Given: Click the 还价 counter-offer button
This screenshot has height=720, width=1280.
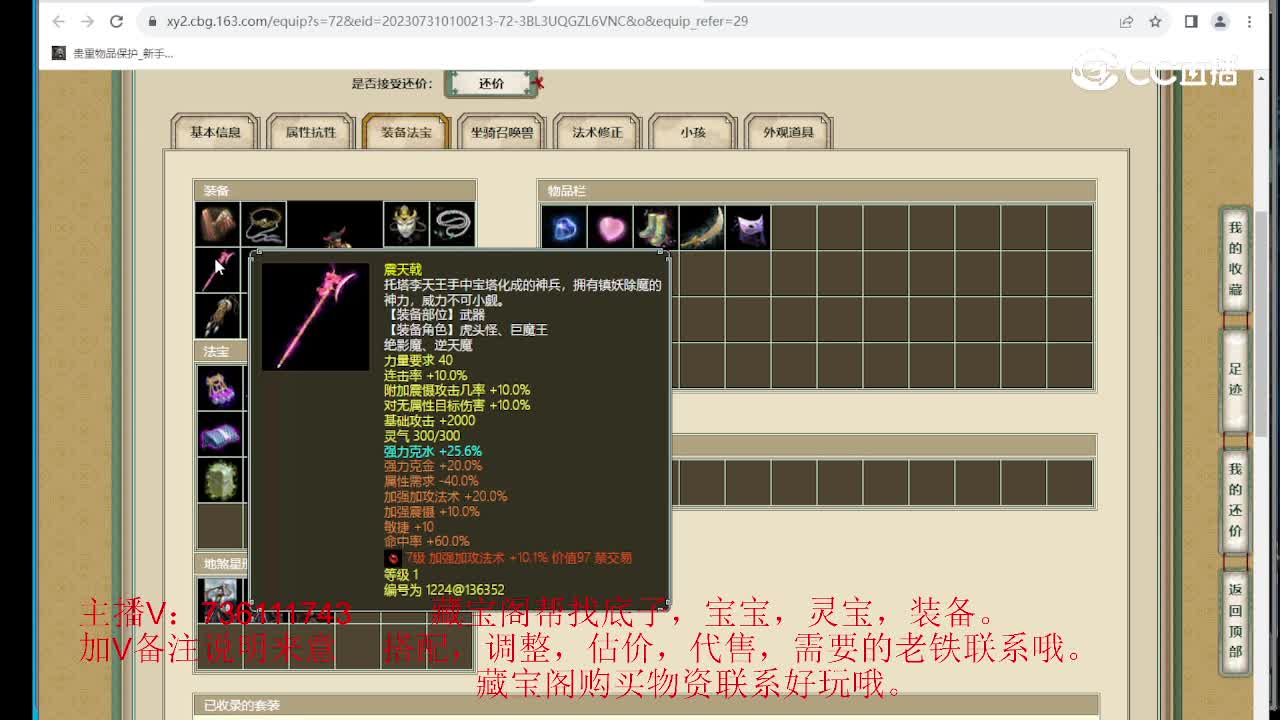Looking at the screenshot, I should (491, 84).
